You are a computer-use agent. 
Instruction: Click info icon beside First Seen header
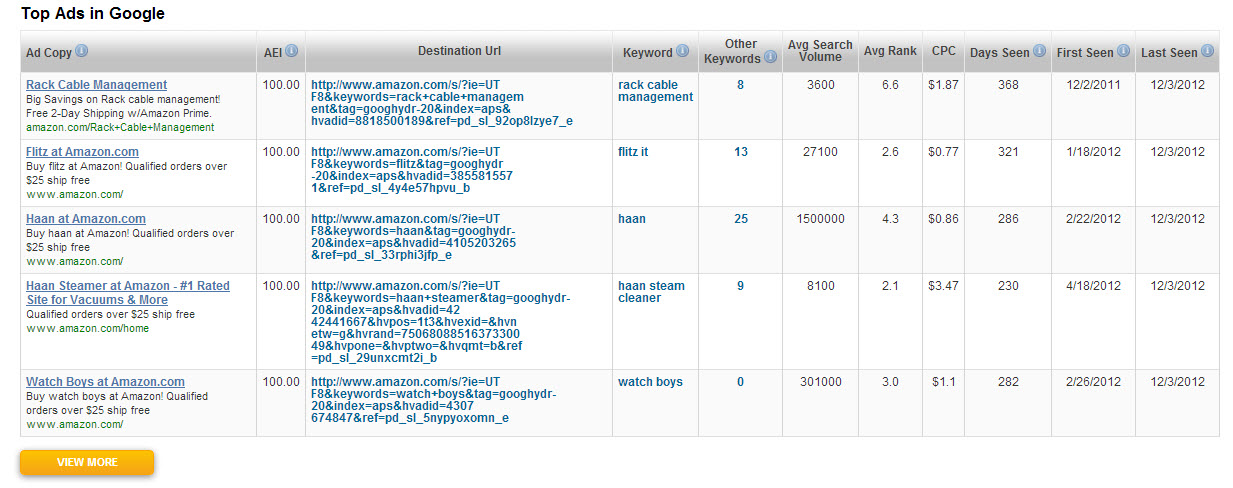(1123, 51)
